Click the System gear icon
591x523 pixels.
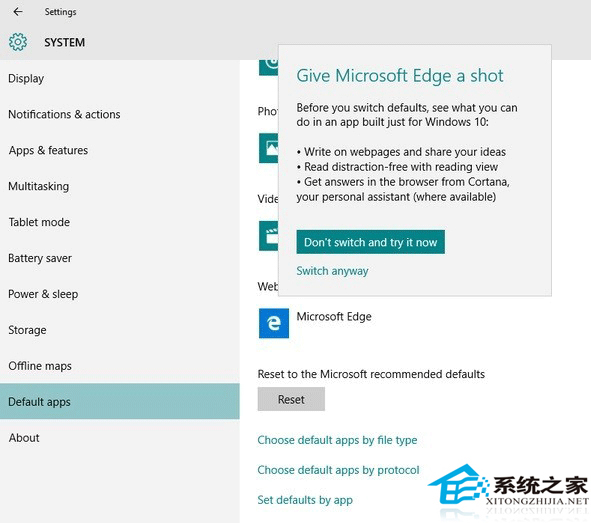coord(18,42)
